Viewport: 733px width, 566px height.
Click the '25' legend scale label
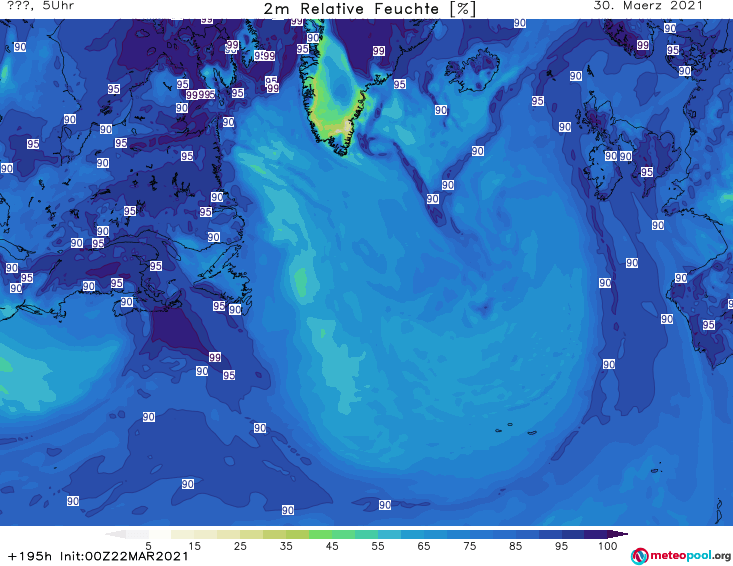click(240, 546)
